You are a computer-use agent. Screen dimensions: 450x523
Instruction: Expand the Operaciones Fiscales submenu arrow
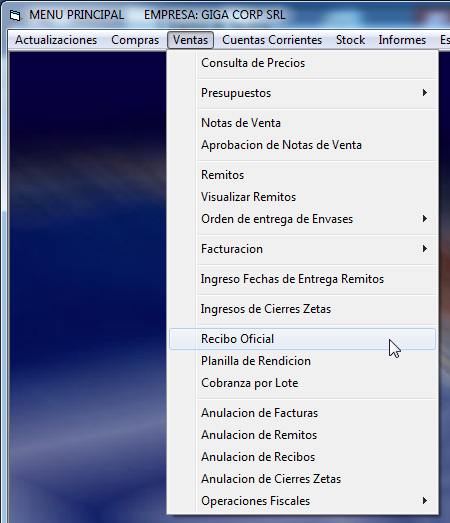pos(424,501)
